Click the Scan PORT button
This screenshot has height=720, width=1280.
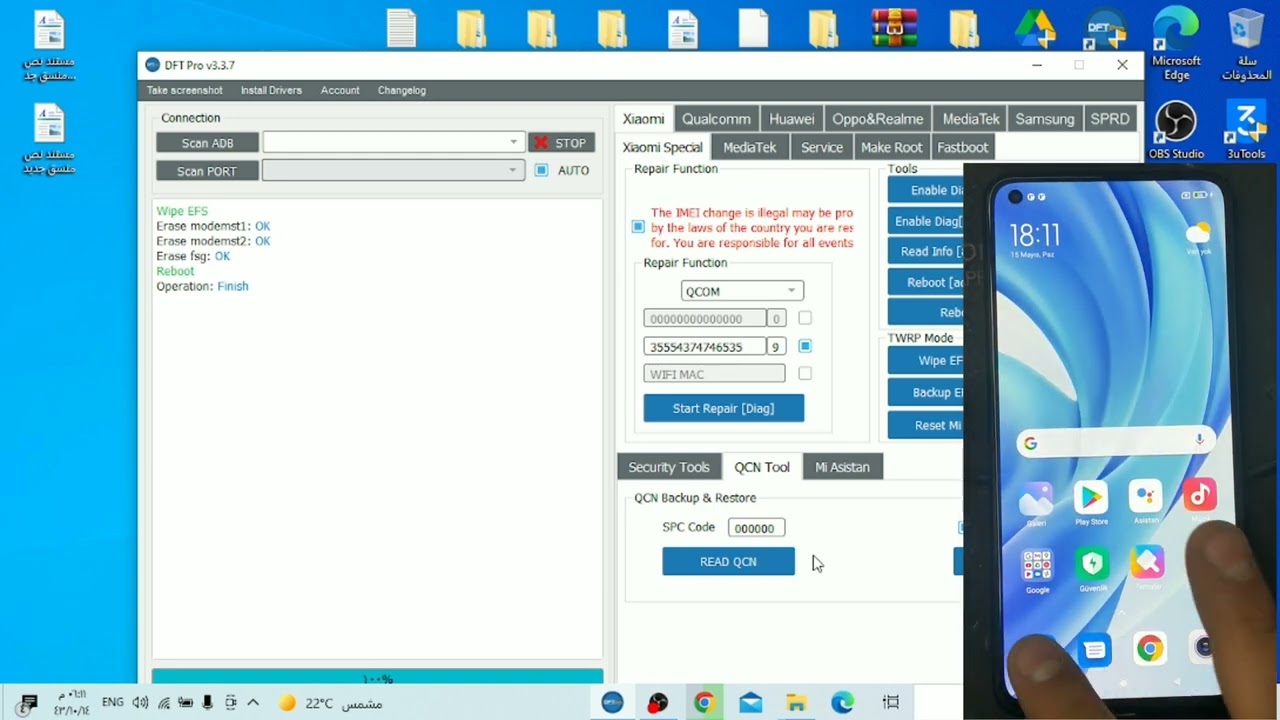click(x=207, y=171)
